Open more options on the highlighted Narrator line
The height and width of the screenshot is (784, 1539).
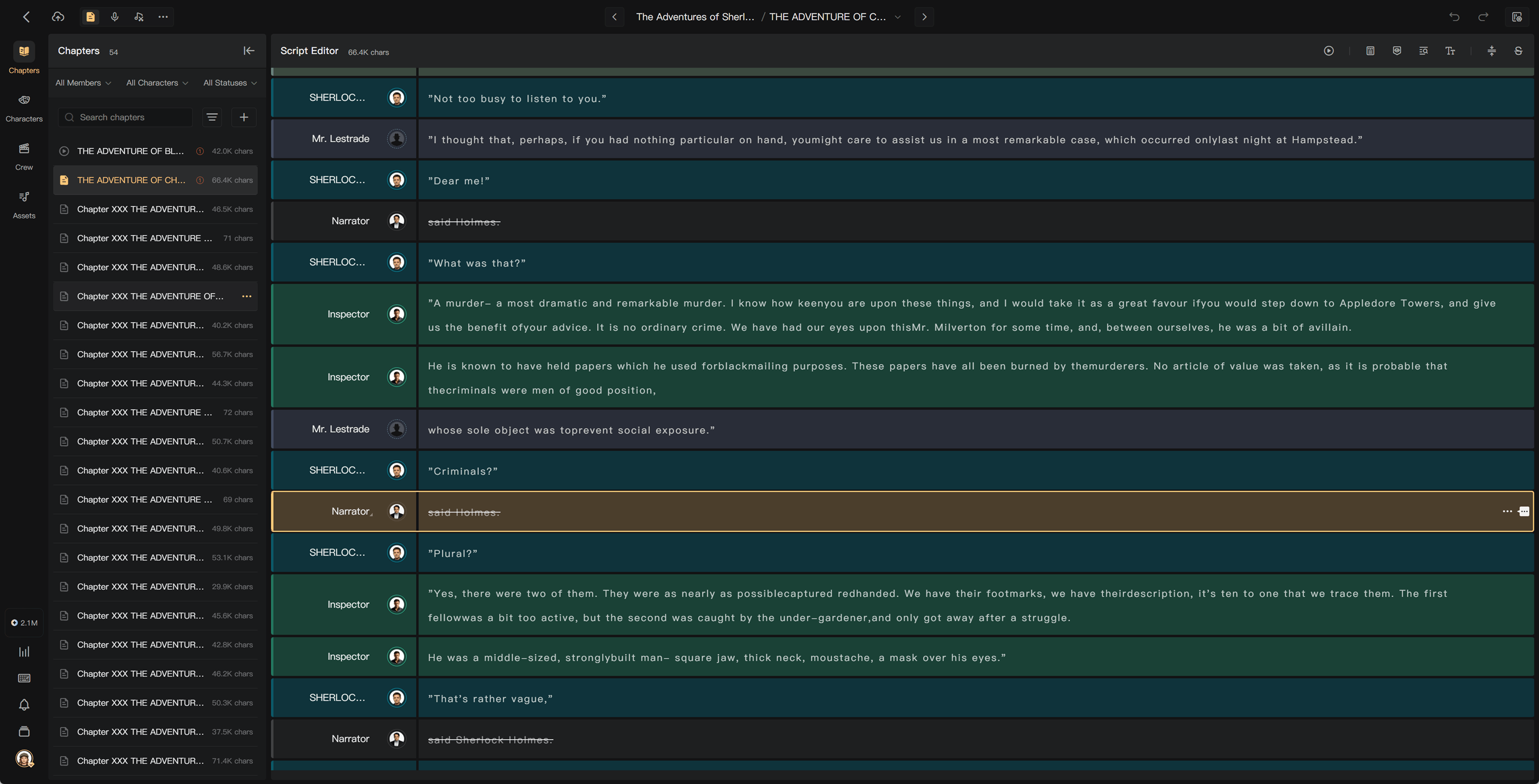click(1507, 511)
